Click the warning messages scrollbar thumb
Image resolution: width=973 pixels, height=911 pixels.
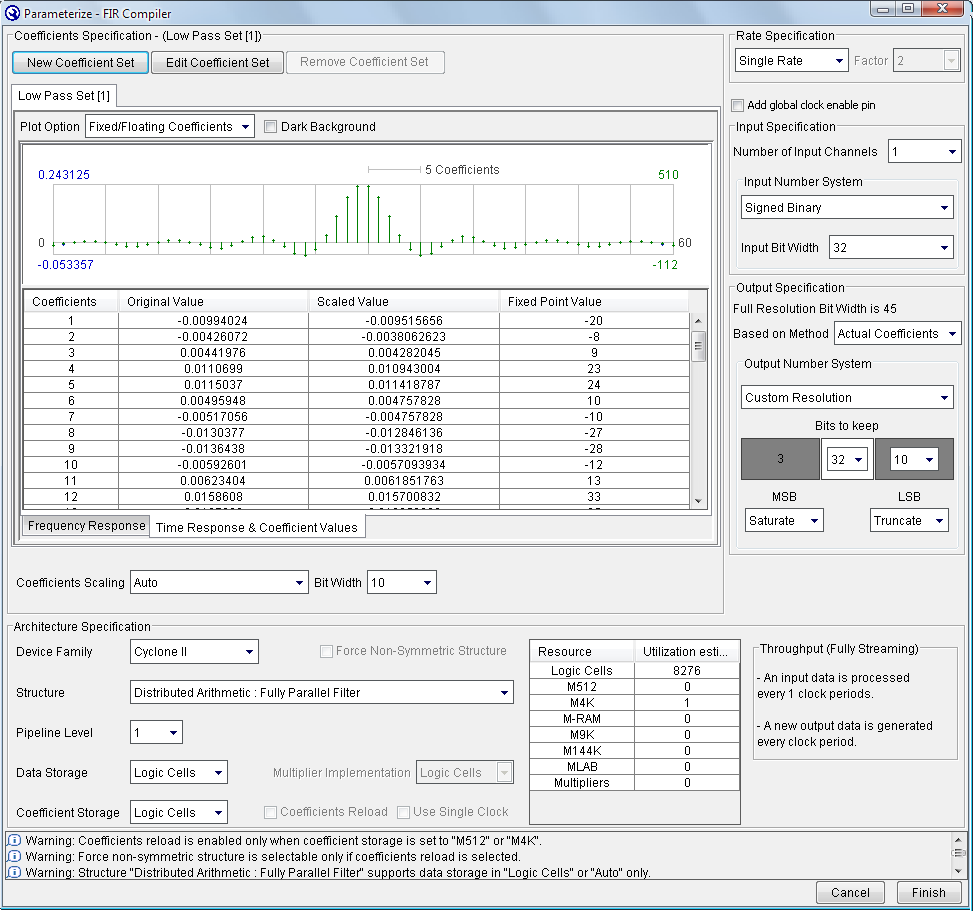click(958, 853)
